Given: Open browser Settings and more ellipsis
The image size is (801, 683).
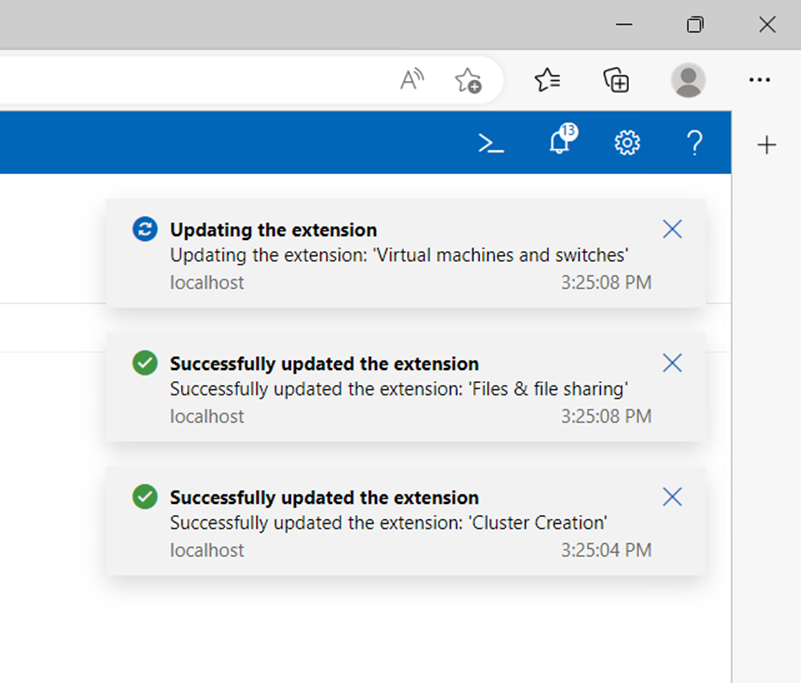Looking at the screenshot, I should point(760,80).
